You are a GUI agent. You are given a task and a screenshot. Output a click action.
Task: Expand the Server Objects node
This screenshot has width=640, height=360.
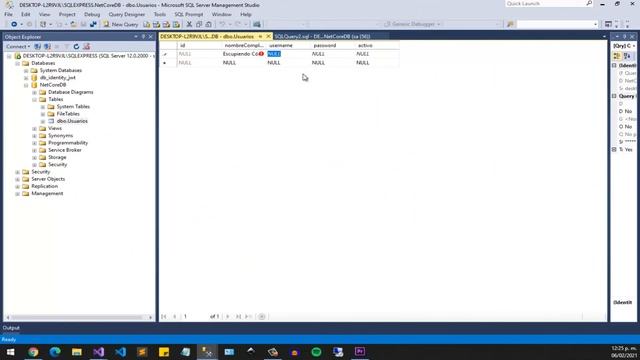pos(18,179)
